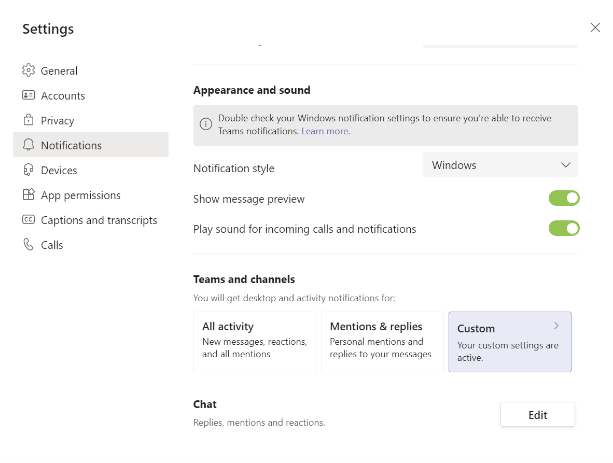Viewport: 613px width, 463px height.
Task: Click the Calls phone icon
Action: (x=28, y=244)
